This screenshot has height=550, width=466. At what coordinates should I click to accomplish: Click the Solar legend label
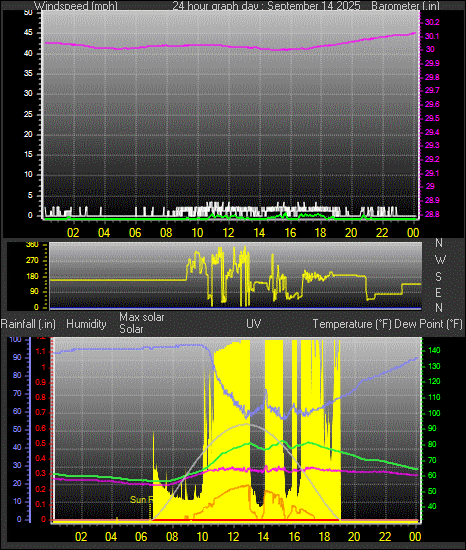point(131,329)
